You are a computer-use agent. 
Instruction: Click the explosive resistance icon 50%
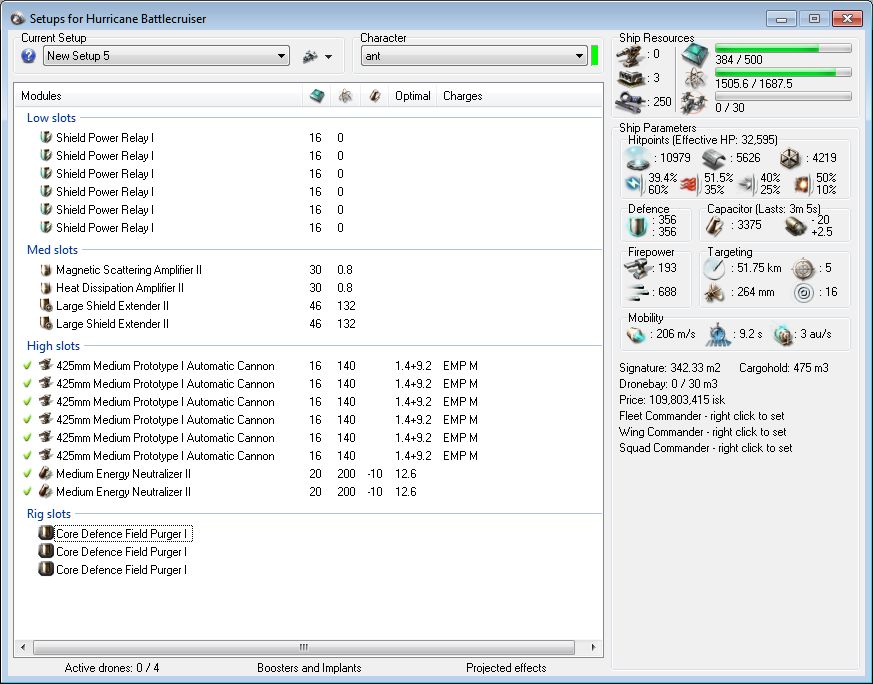(x=802, y=184)
